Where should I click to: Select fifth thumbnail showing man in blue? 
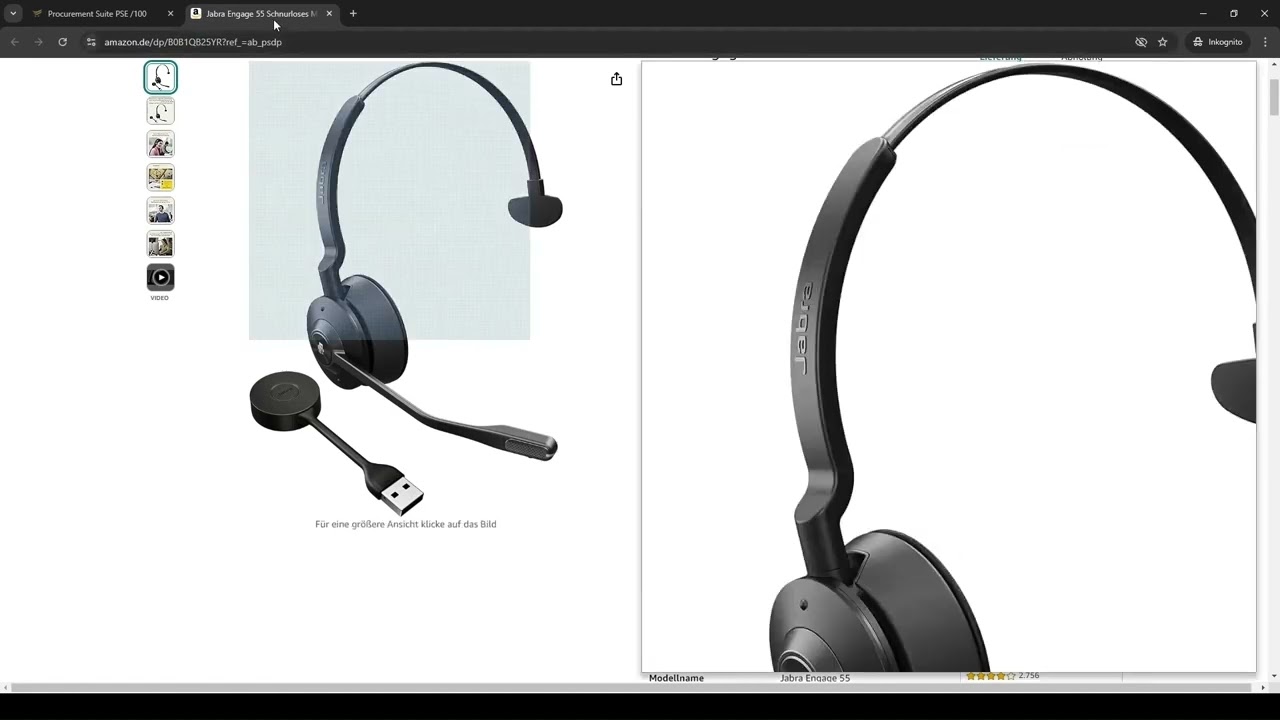coord(160,211)
